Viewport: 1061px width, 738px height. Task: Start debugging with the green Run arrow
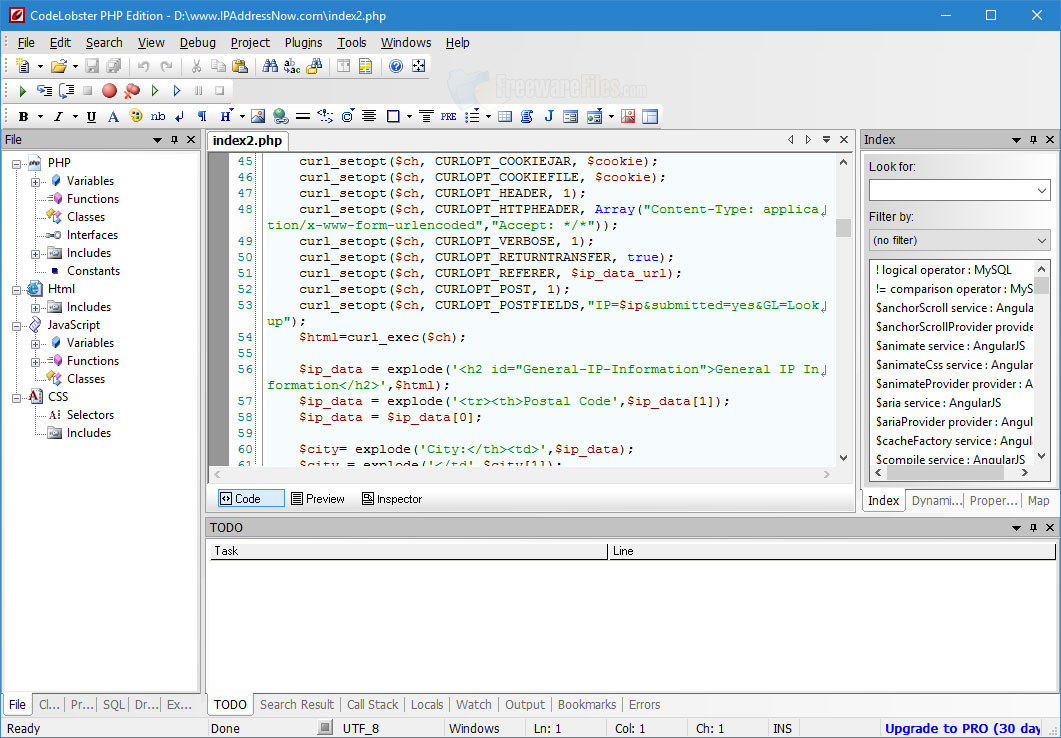pos(22,91)
